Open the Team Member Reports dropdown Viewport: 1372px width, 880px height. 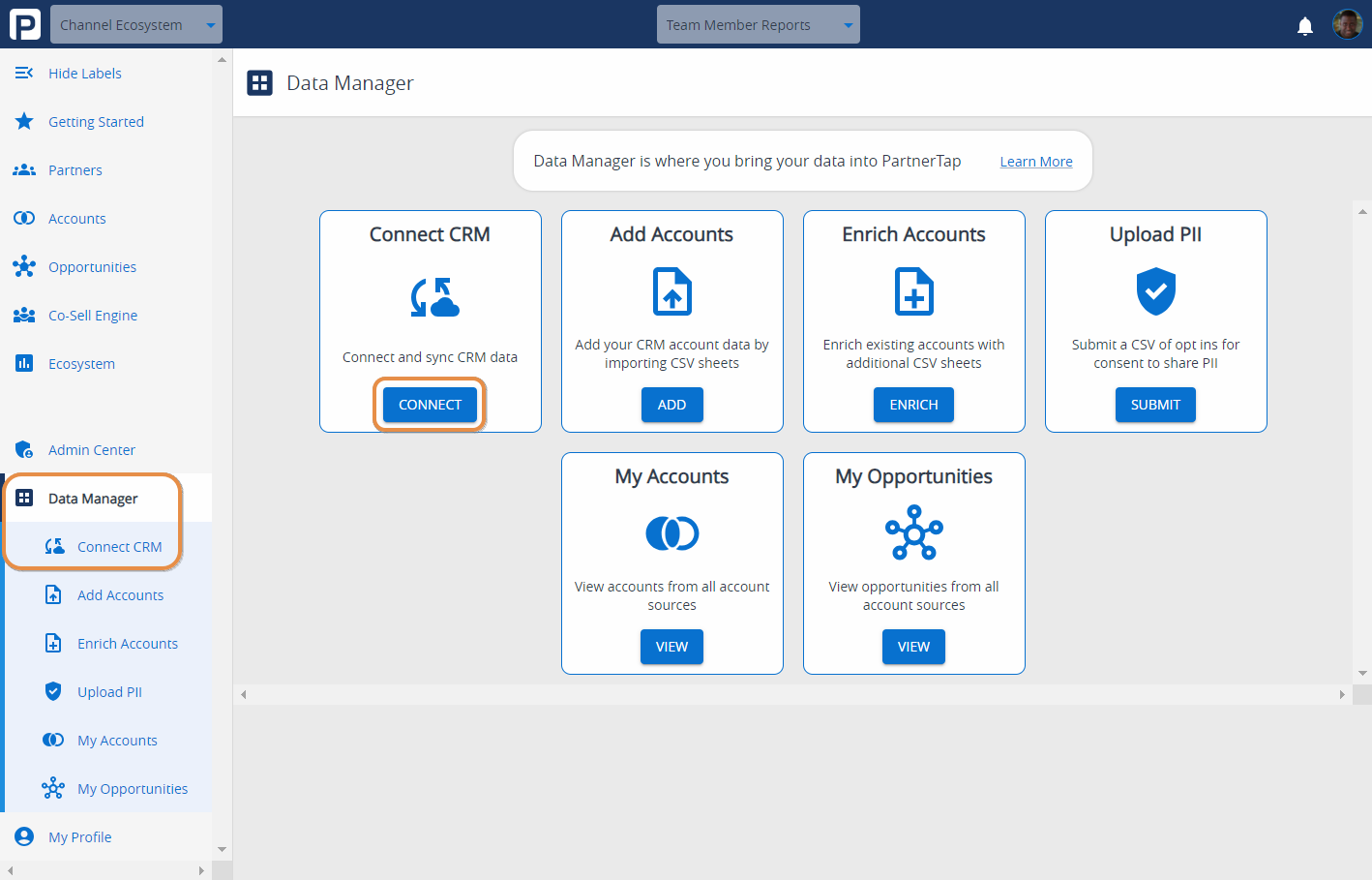pyautogui.click(x=759, y=24)
